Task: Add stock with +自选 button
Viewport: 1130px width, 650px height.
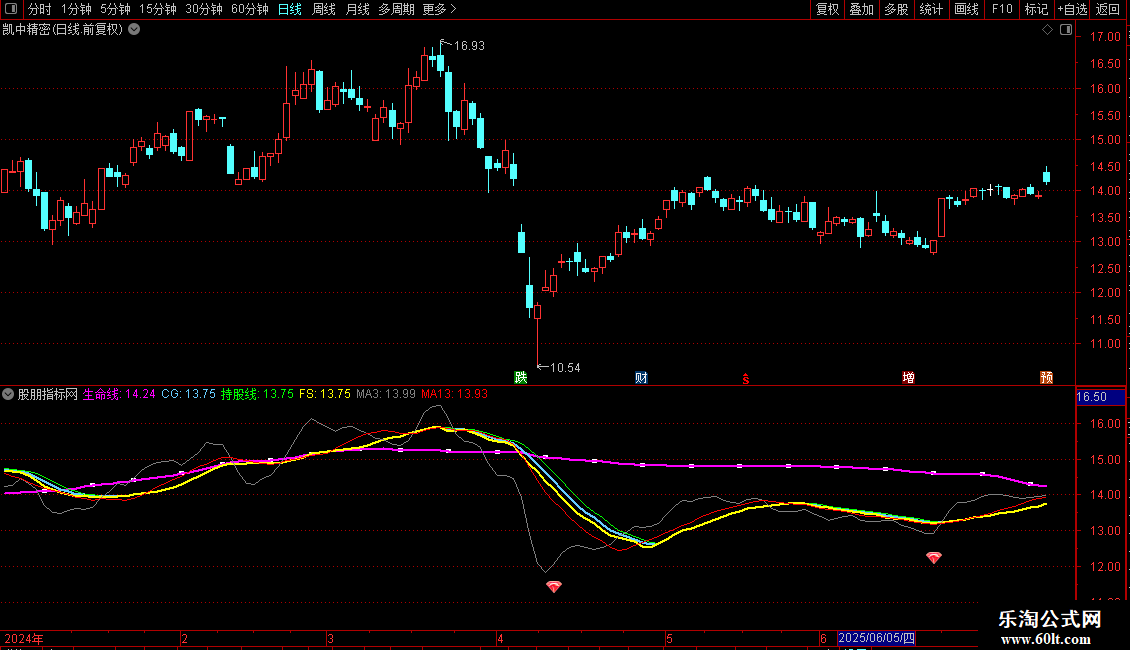Action: pos(1072,9)
